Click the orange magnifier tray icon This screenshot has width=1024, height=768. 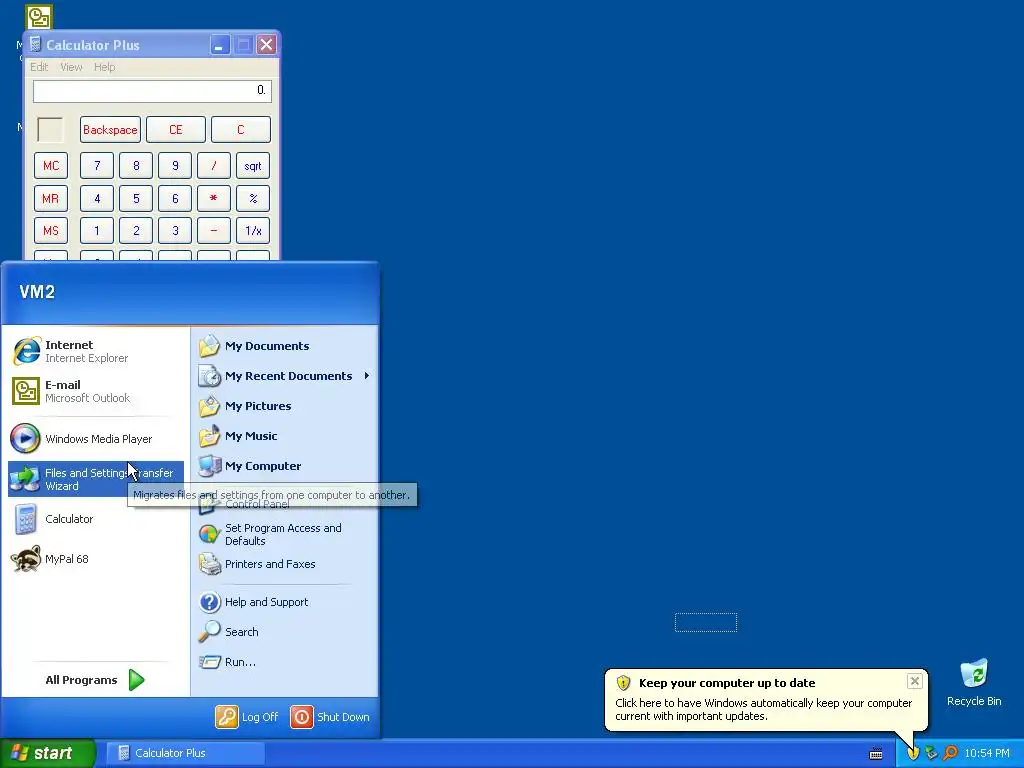[950, 753]
